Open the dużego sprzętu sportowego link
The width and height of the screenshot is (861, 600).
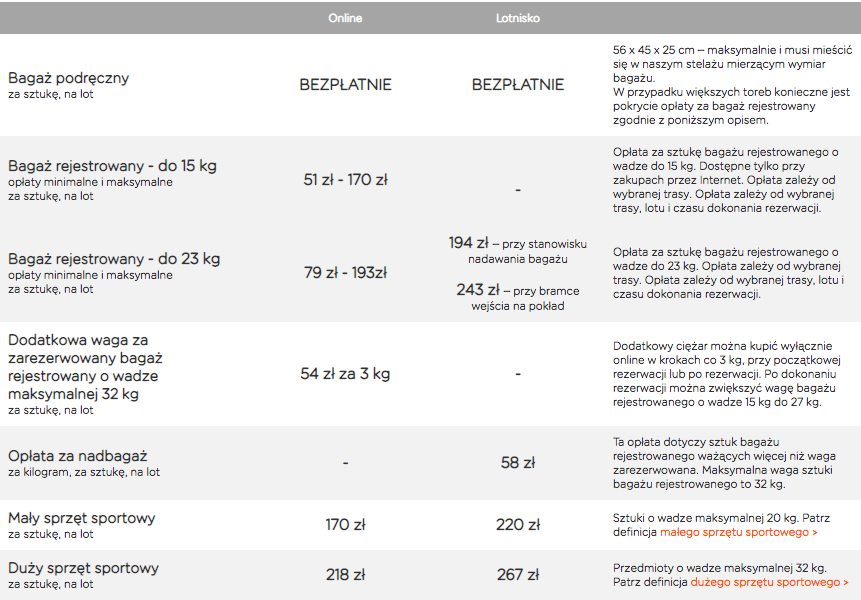coord(769,582)
